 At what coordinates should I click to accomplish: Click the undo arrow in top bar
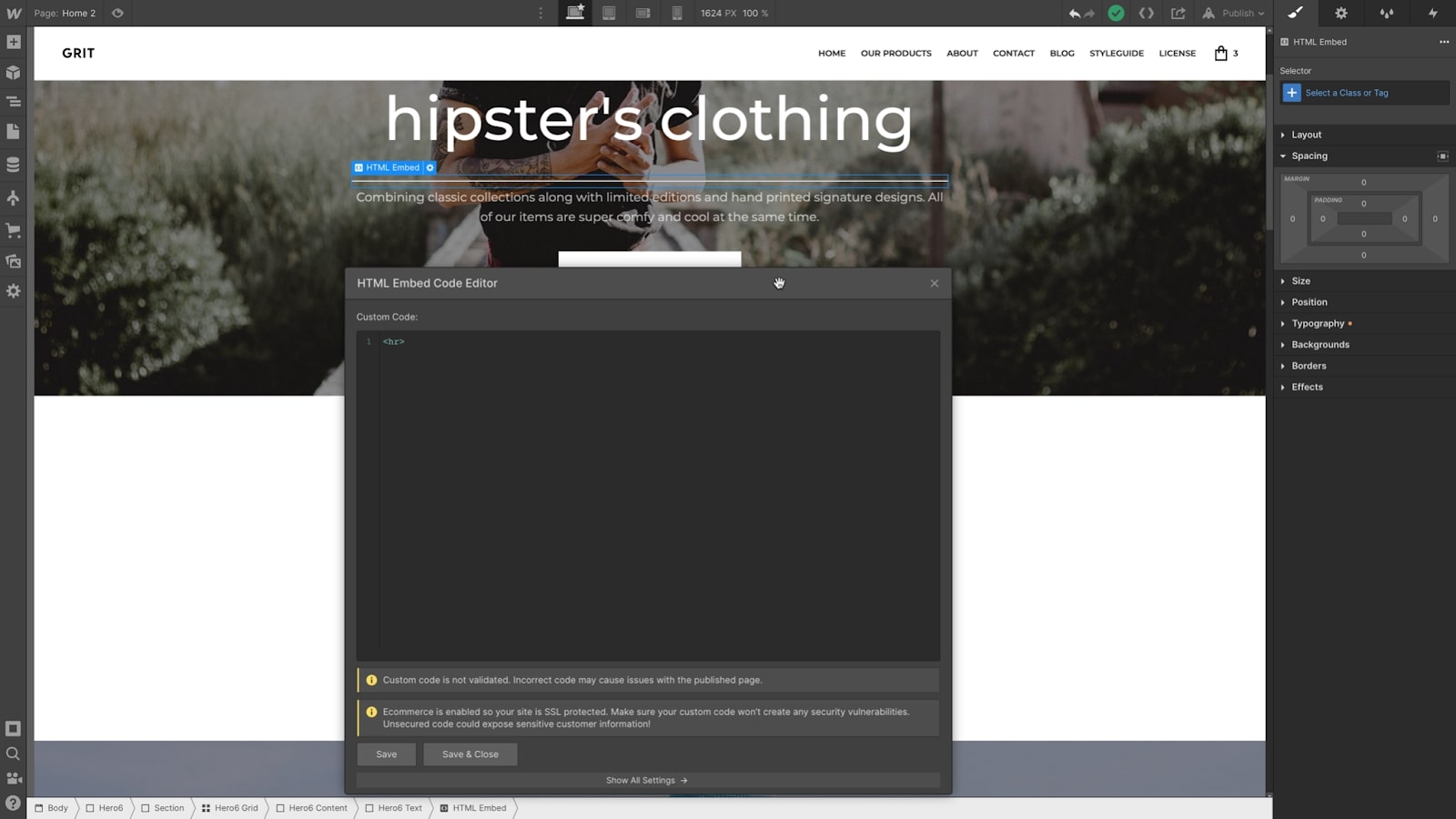point(1075,14)
